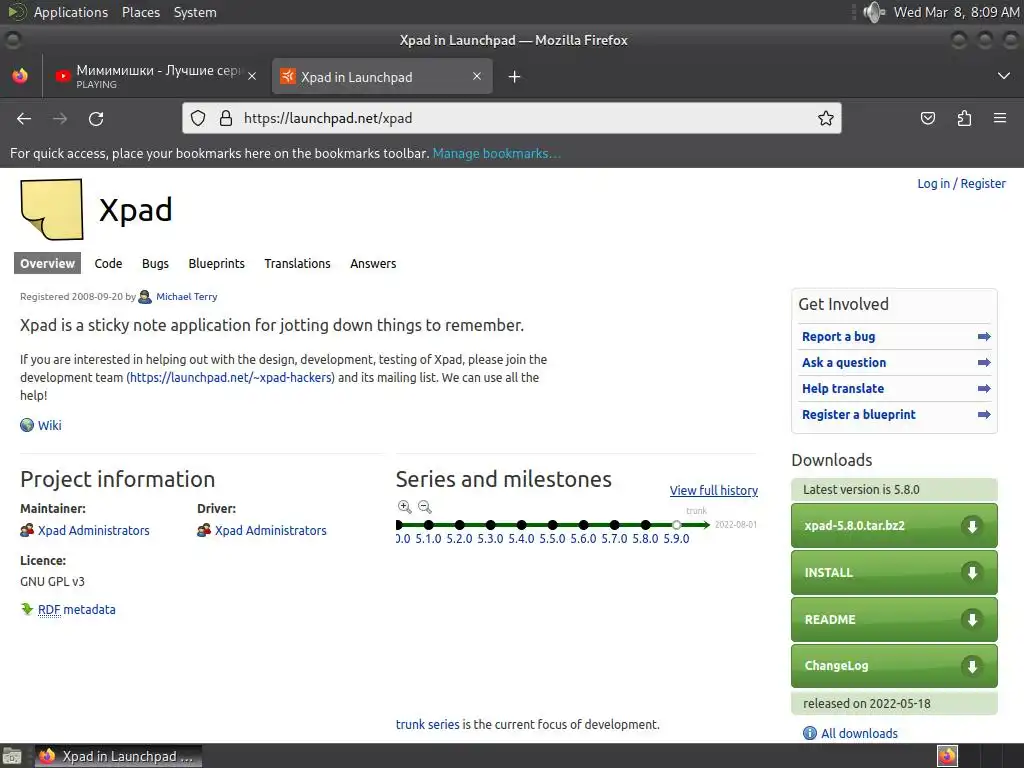Image resolution: width=1024 pixels, height=768 pixels.
Task: Click the 5.5.0 milestone label
Action: (552, 539)
